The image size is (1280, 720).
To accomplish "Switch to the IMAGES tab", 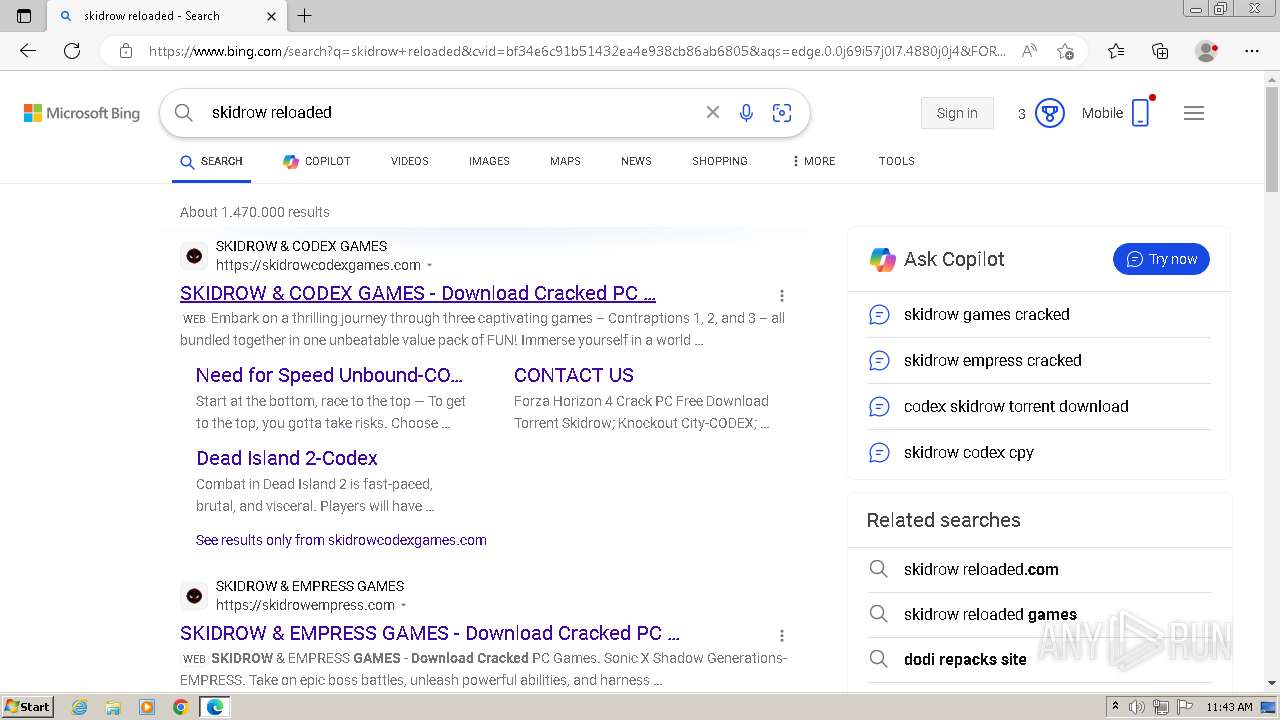I will (489, 161).
